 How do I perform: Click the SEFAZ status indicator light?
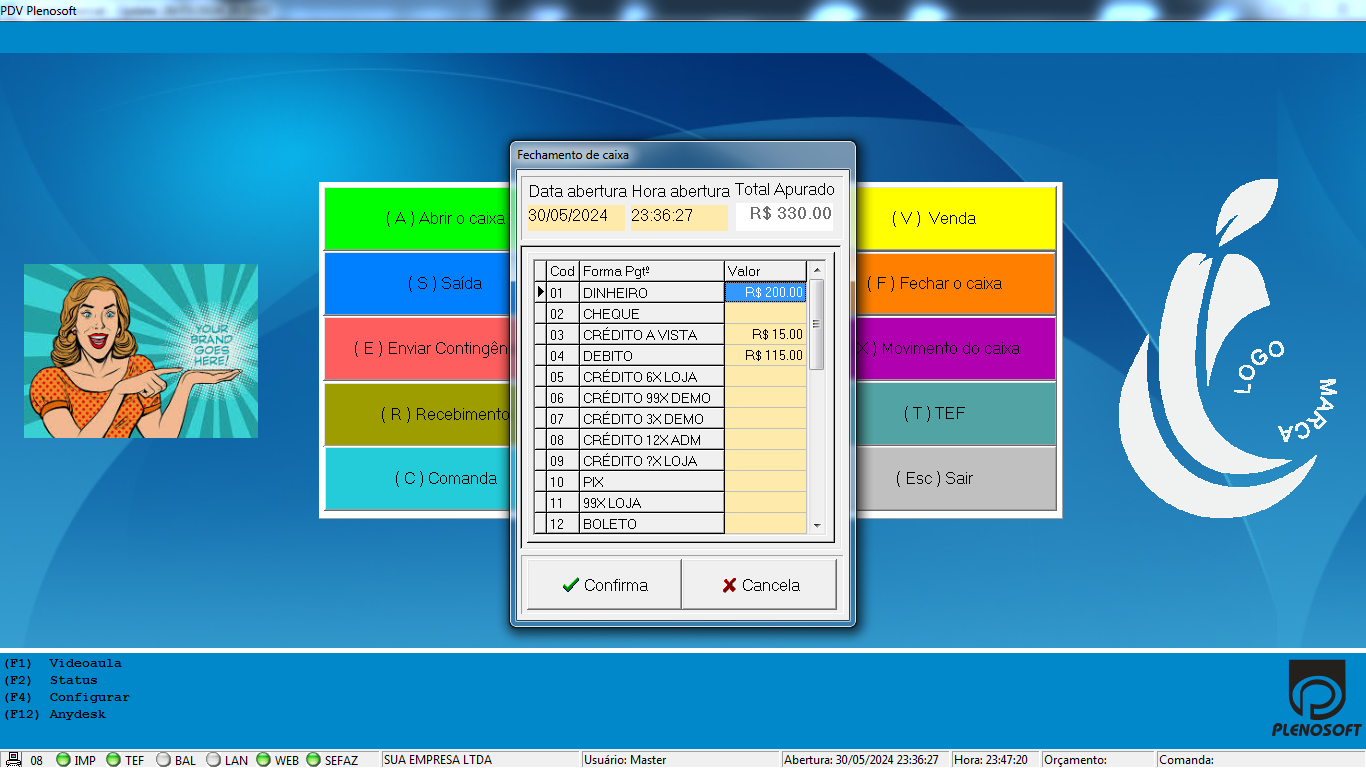point(313,760)
